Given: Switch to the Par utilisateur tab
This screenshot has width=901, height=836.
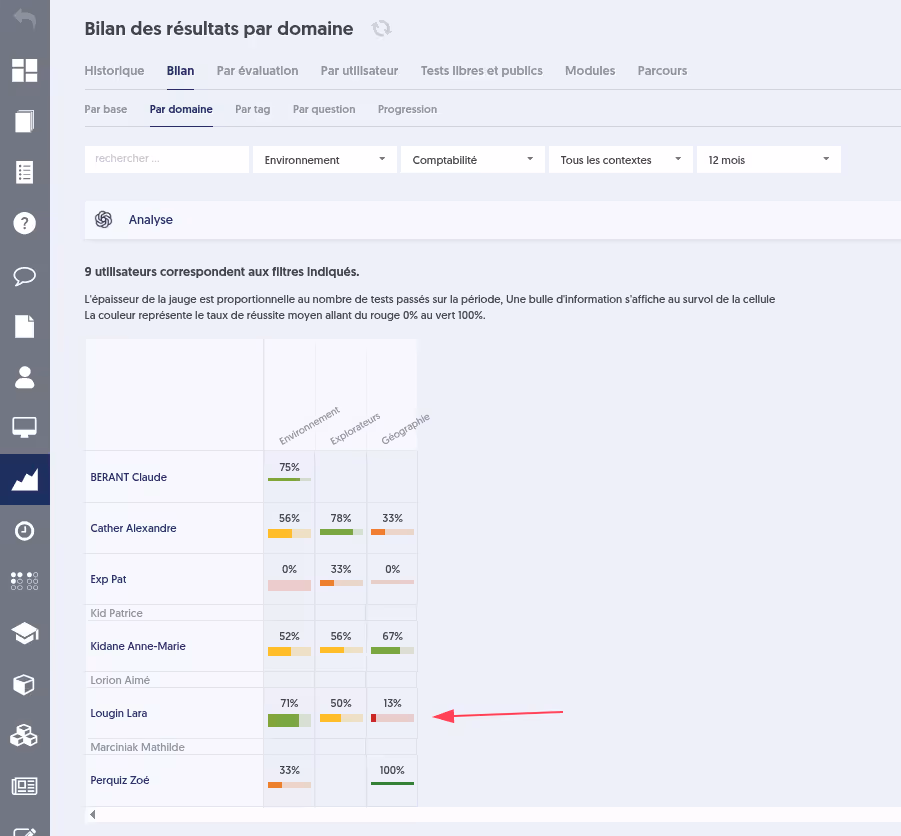Looking at the screenshot, I should (x=359, y=71).
